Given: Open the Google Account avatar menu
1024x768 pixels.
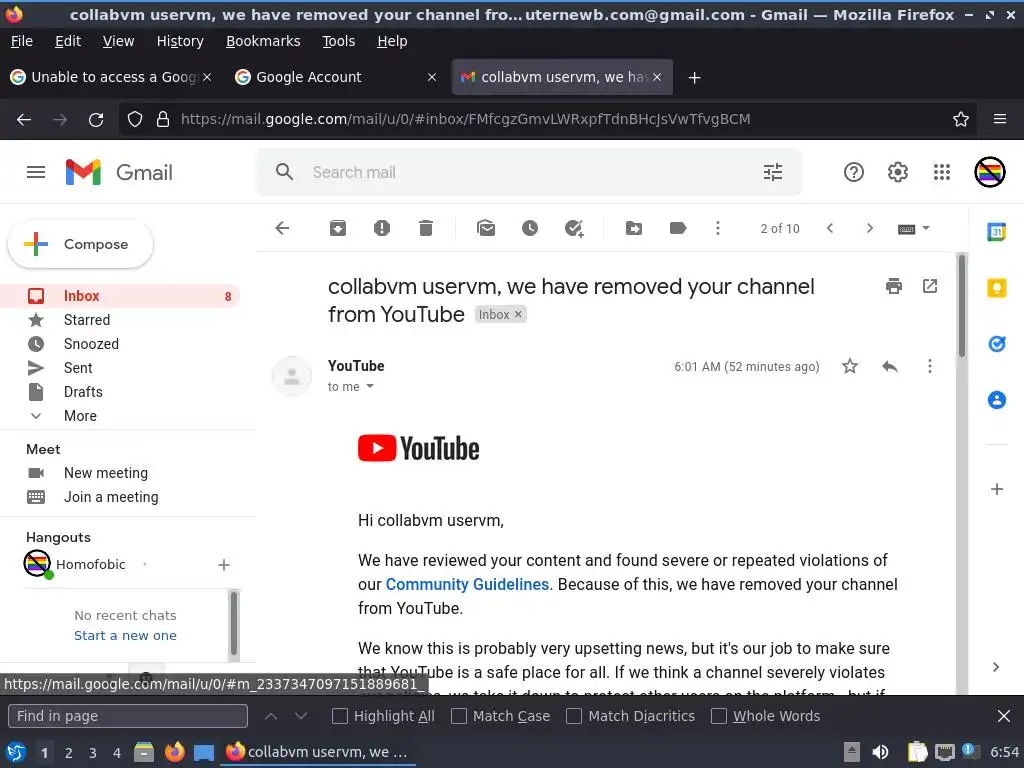Looking at the screenshot, I should pos(989,172).
